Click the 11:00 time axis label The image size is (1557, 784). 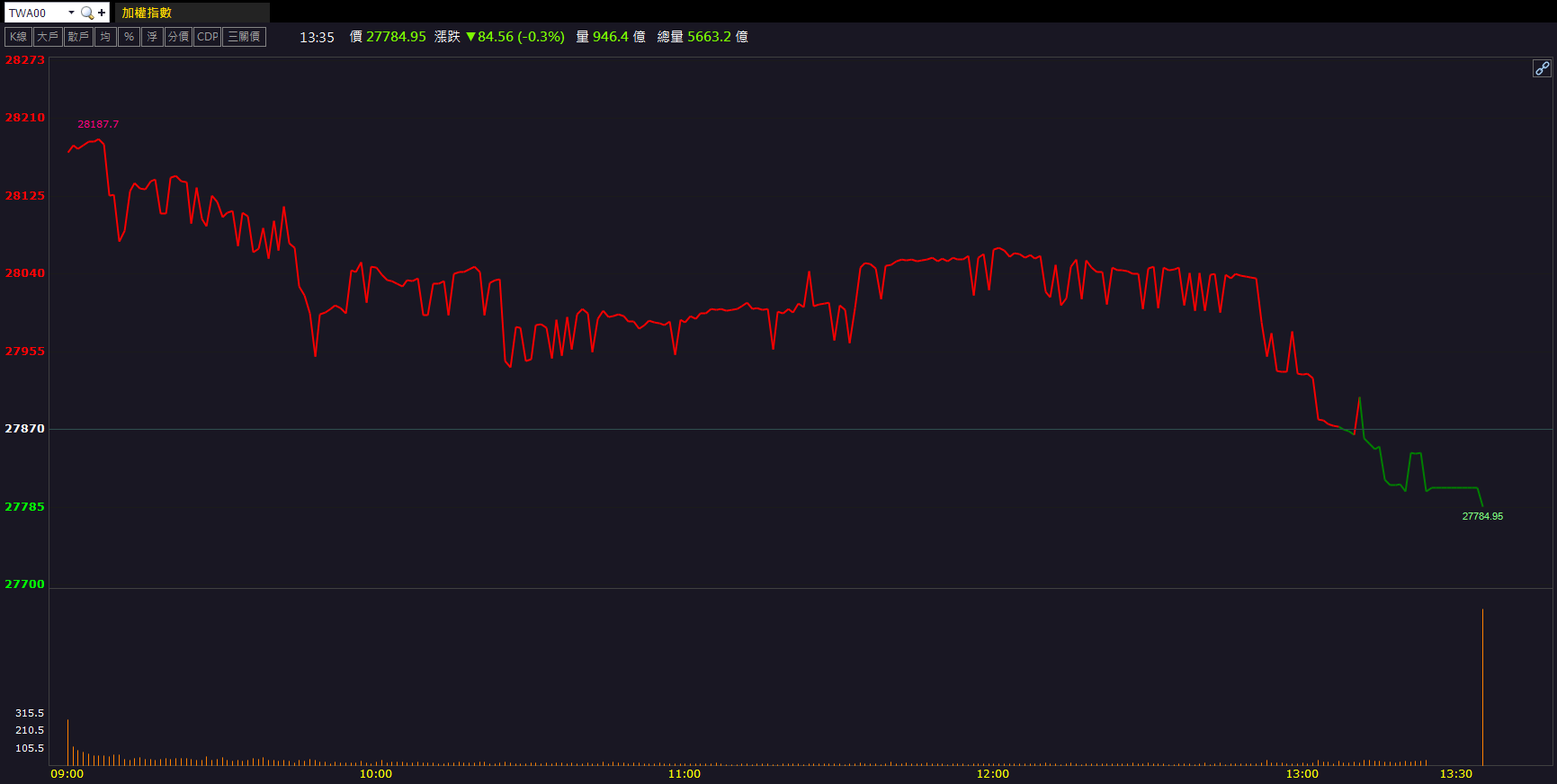point(685,774)
